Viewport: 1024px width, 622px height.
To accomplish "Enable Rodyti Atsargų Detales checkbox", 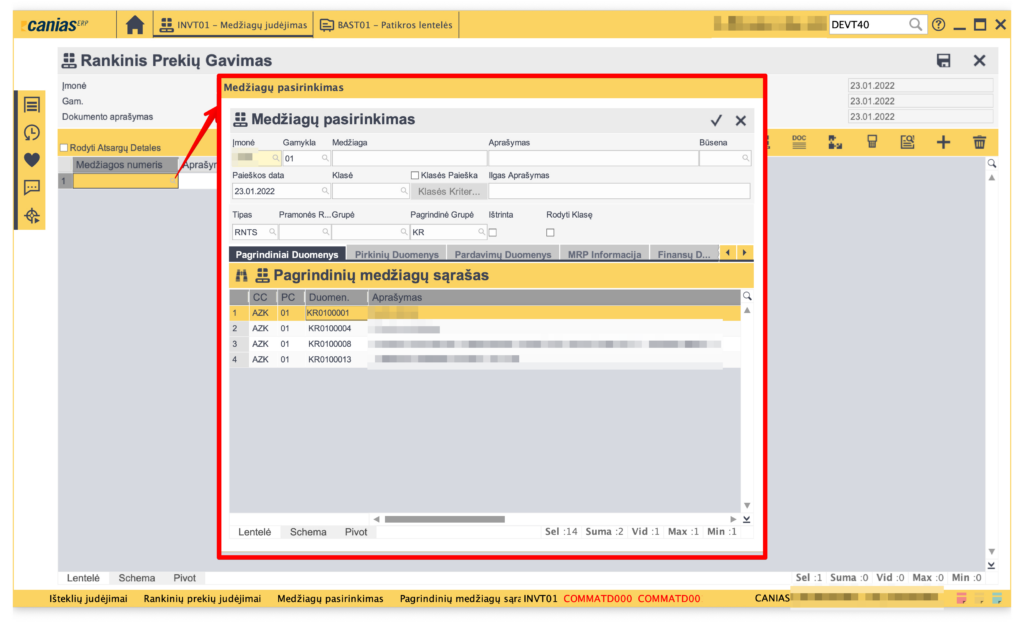I will click(x=64, y=148).
